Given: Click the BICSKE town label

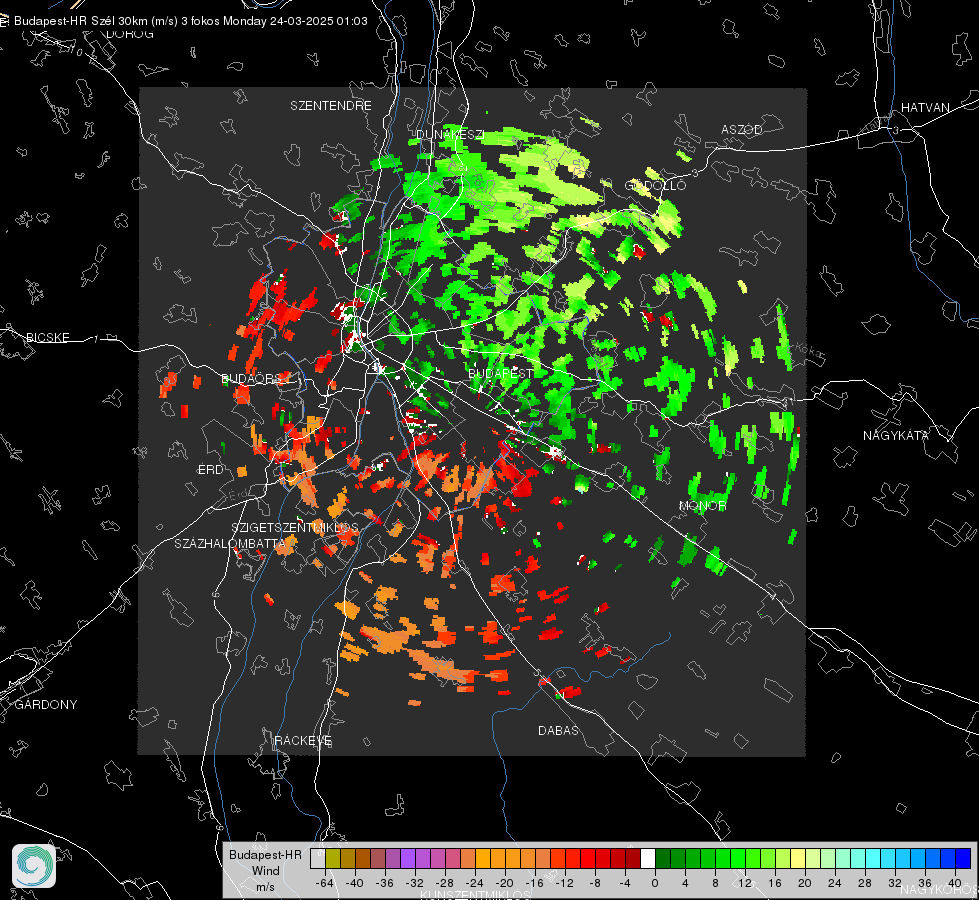Looking at the screenshot, I should coord(47,337).
